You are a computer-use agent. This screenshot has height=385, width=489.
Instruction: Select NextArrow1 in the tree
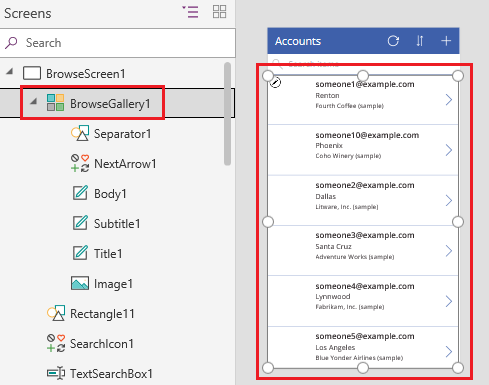pyautogui.click(x=114, y=164)
